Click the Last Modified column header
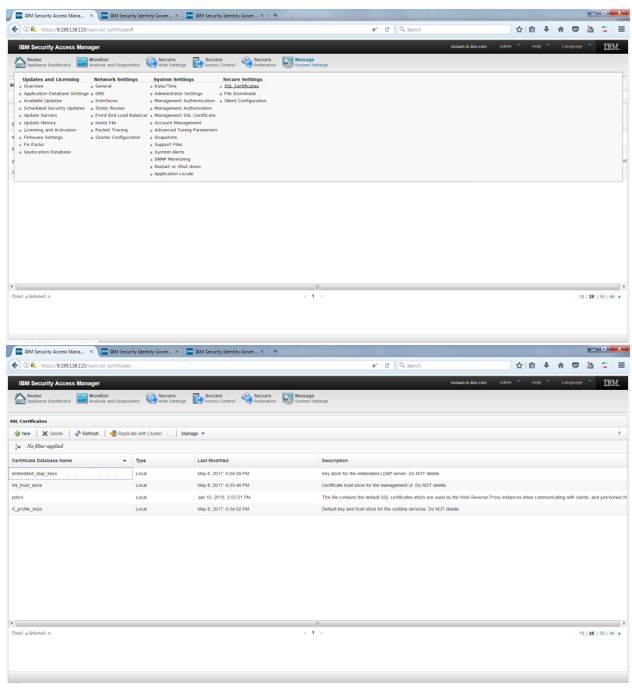Viewport: 632px width, 688px height. [256, 461]
